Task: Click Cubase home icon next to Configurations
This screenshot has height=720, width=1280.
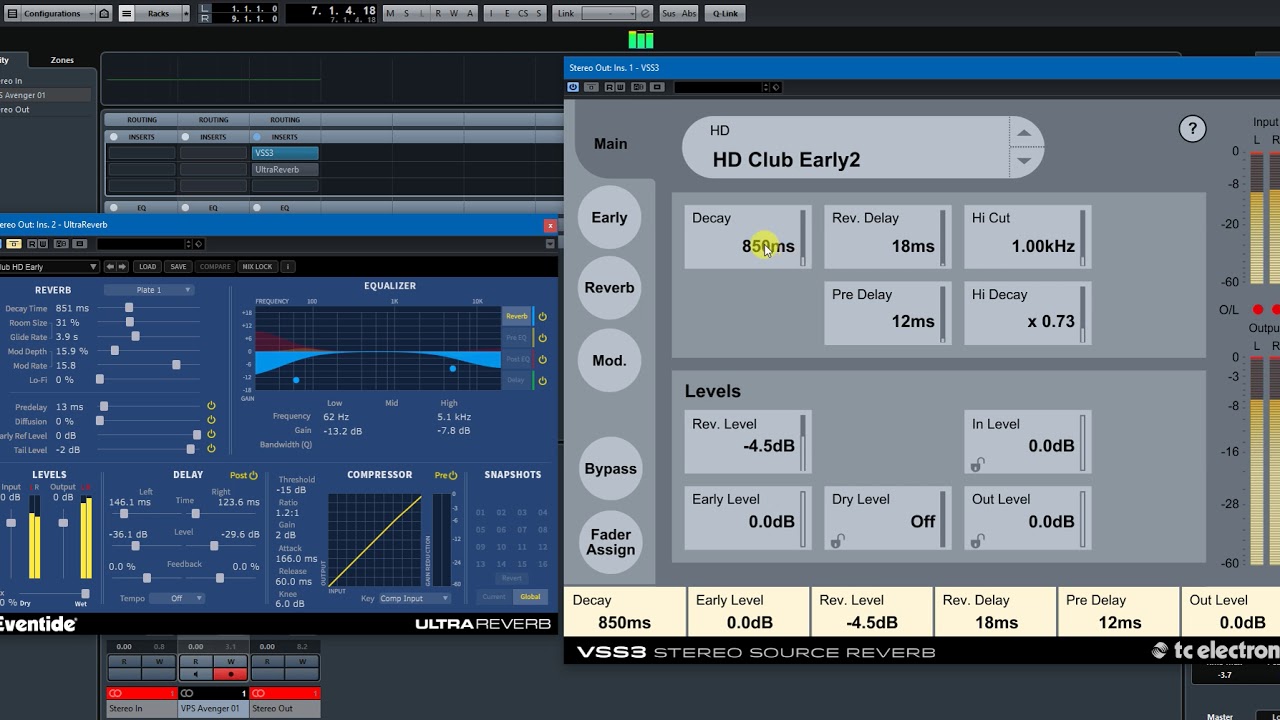Action: [104, 14]
